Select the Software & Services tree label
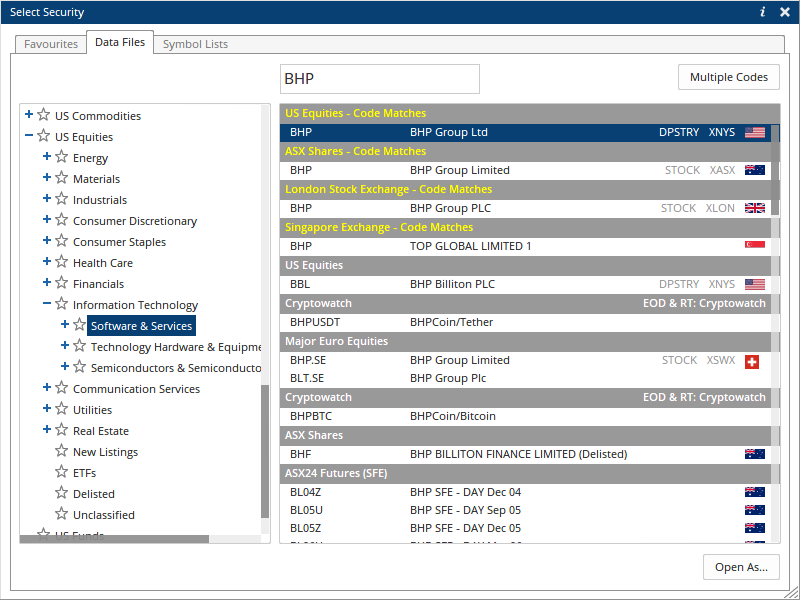Viewport: 801px width, 601px height. [x=142, y=326]
